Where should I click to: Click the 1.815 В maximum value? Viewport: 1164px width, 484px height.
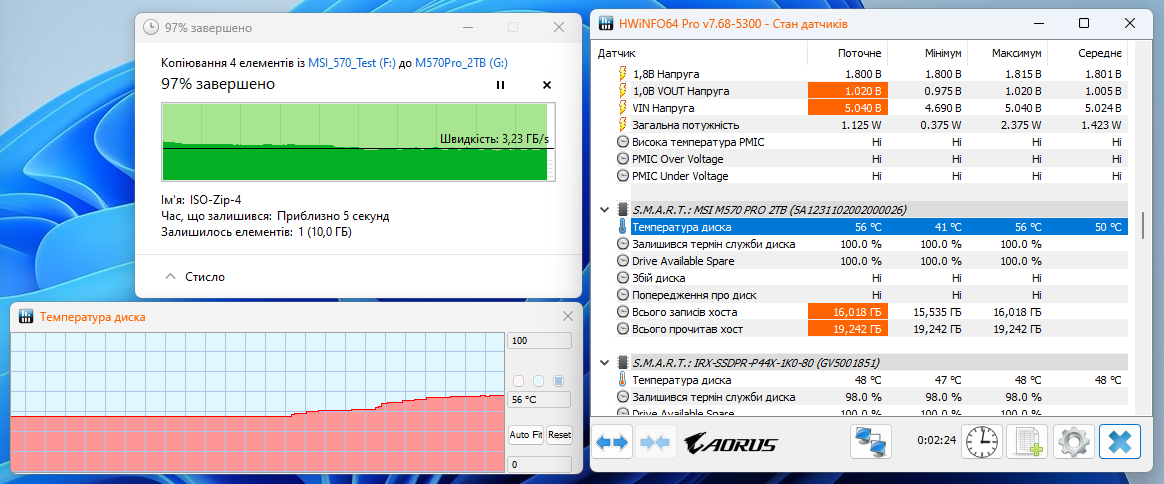coord(1021,74)
